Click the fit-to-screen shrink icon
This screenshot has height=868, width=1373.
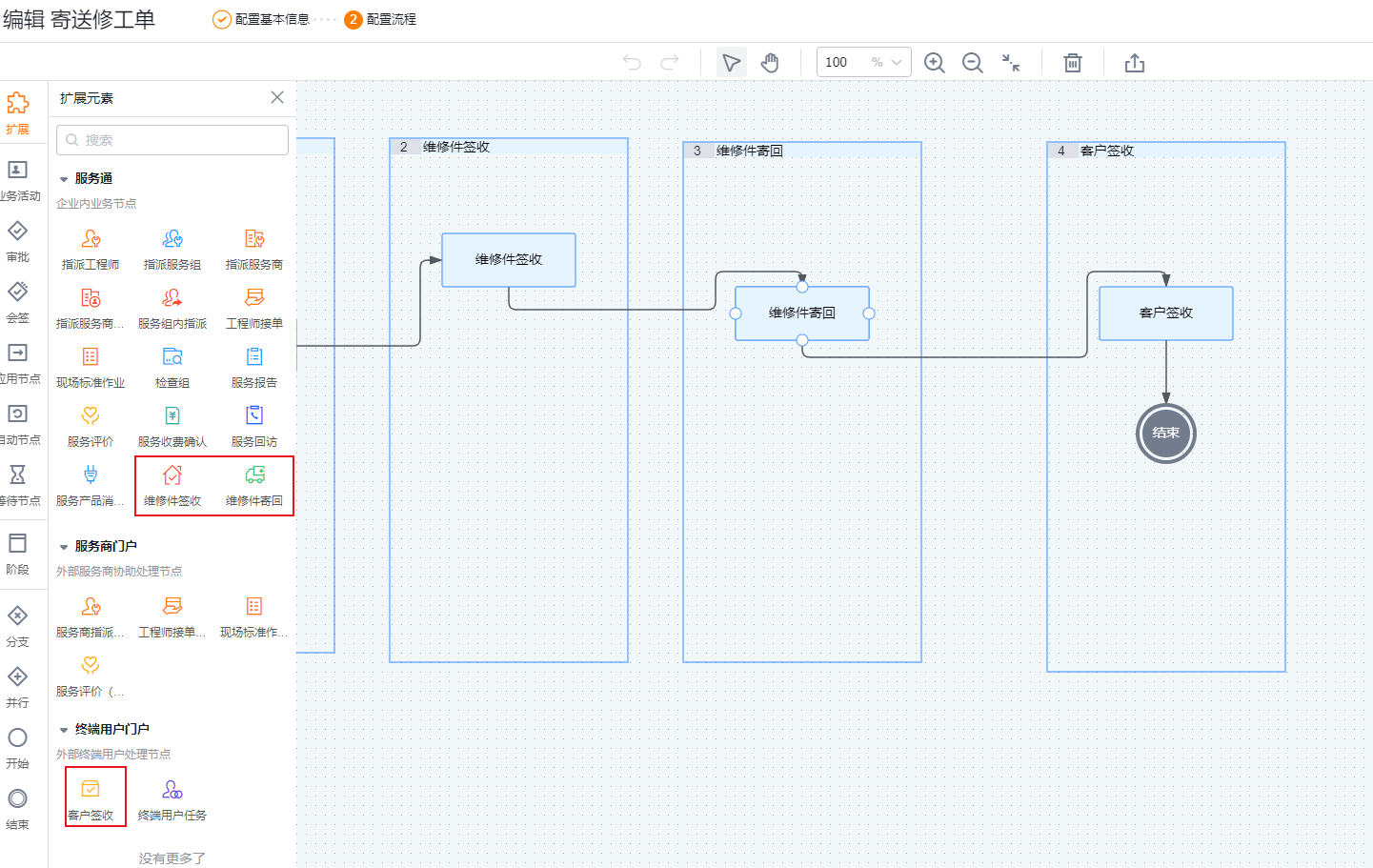1011,63
